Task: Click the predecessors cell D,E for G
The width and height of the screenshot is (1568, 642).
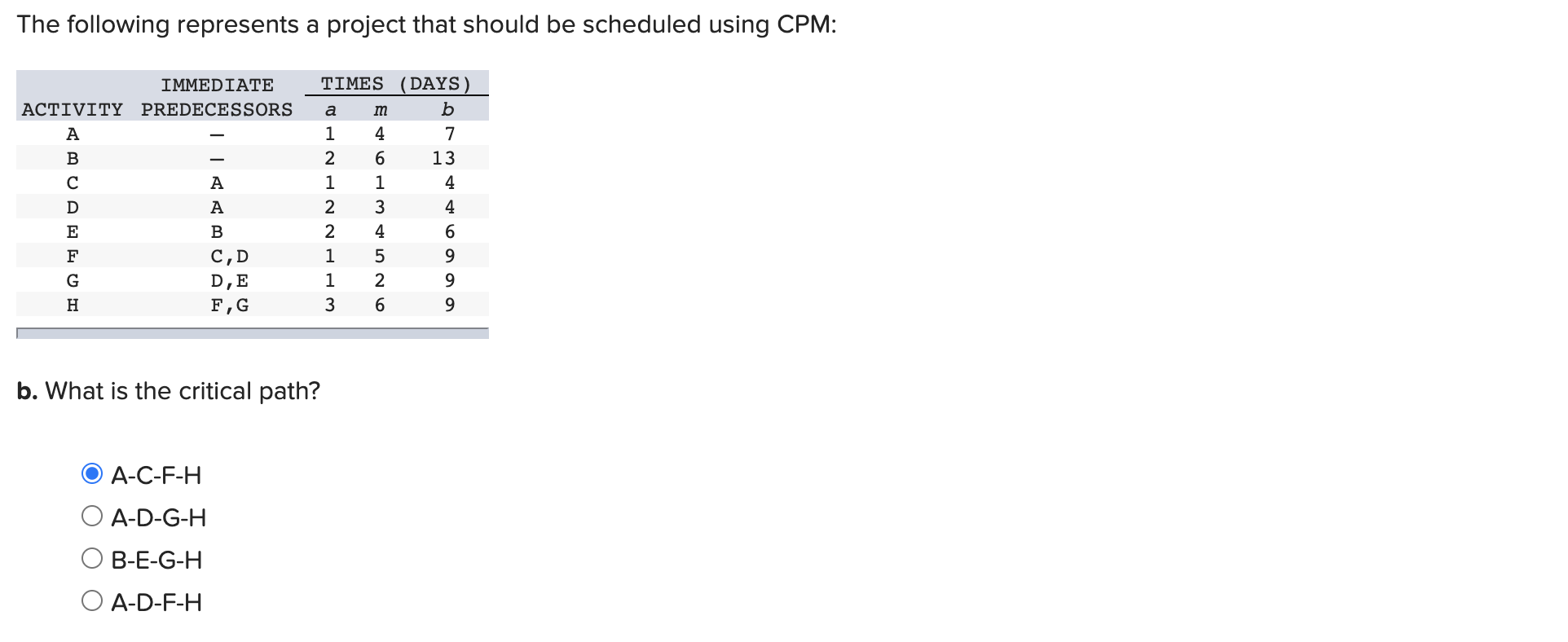Action: pyautogui.click(x=230, y=281)
